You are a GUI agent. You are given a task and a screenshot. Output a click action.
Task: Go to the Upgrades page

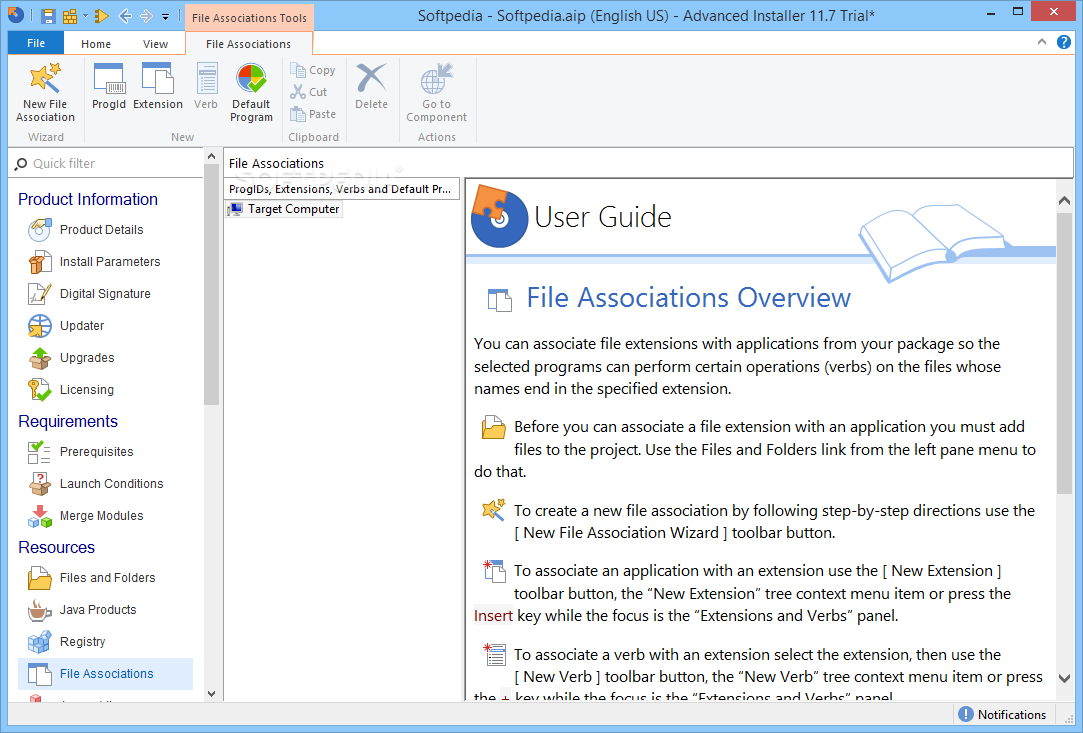tap(87, 358)
